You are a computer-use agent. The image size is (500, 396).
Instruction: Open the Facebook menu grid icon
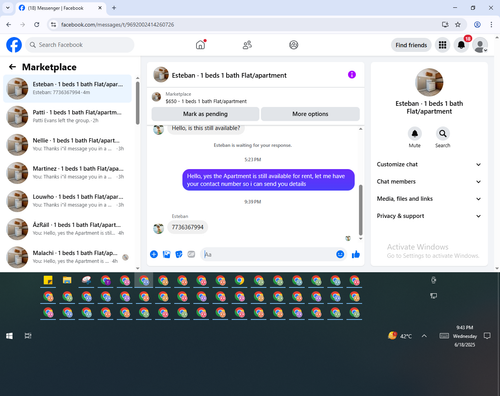pos(442,45)
